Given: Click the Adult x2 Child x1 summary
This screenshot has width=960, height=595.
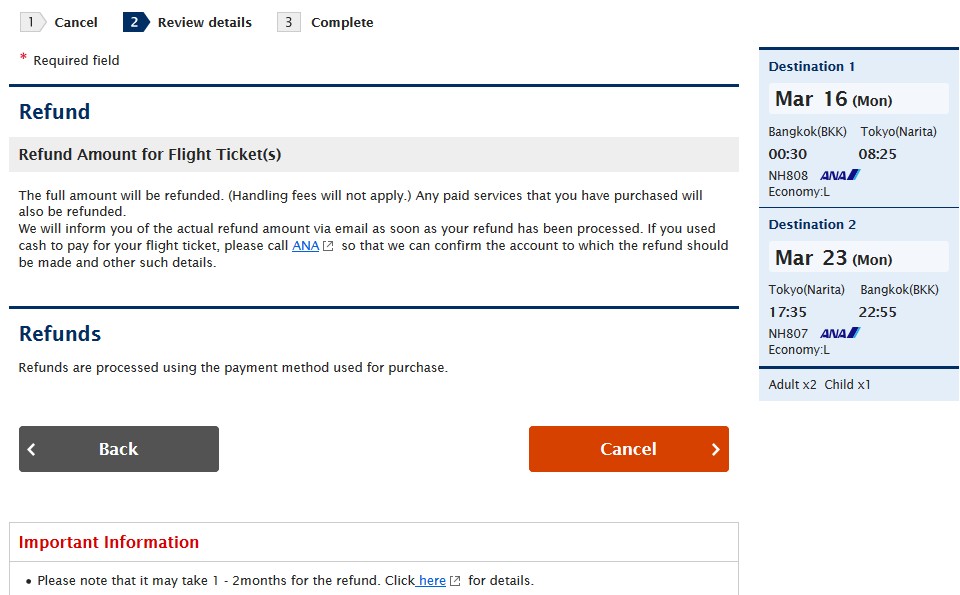Looking at the screenshot, I should [x=819, y=385].
